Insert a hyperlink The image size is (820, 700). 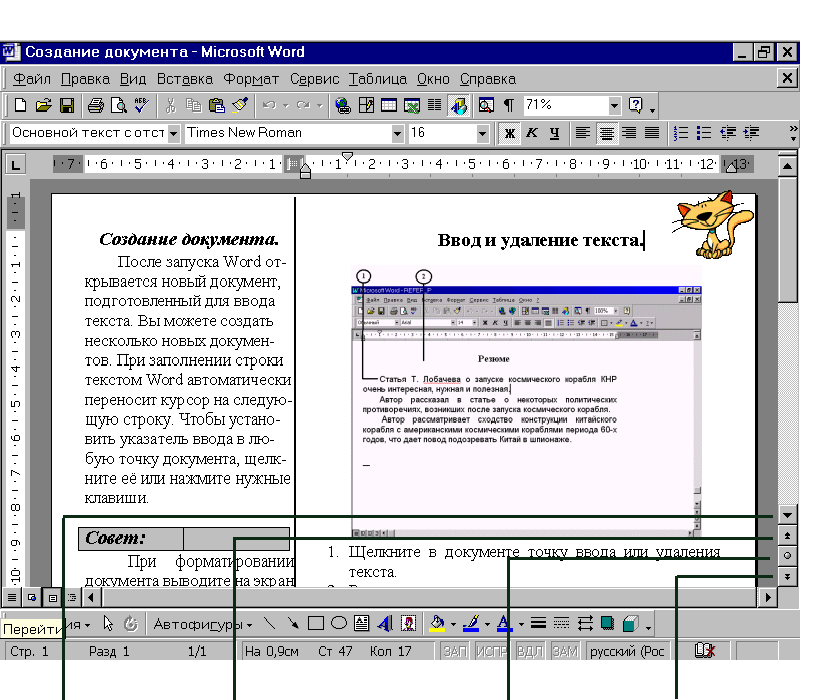click(x=343, y=106)
